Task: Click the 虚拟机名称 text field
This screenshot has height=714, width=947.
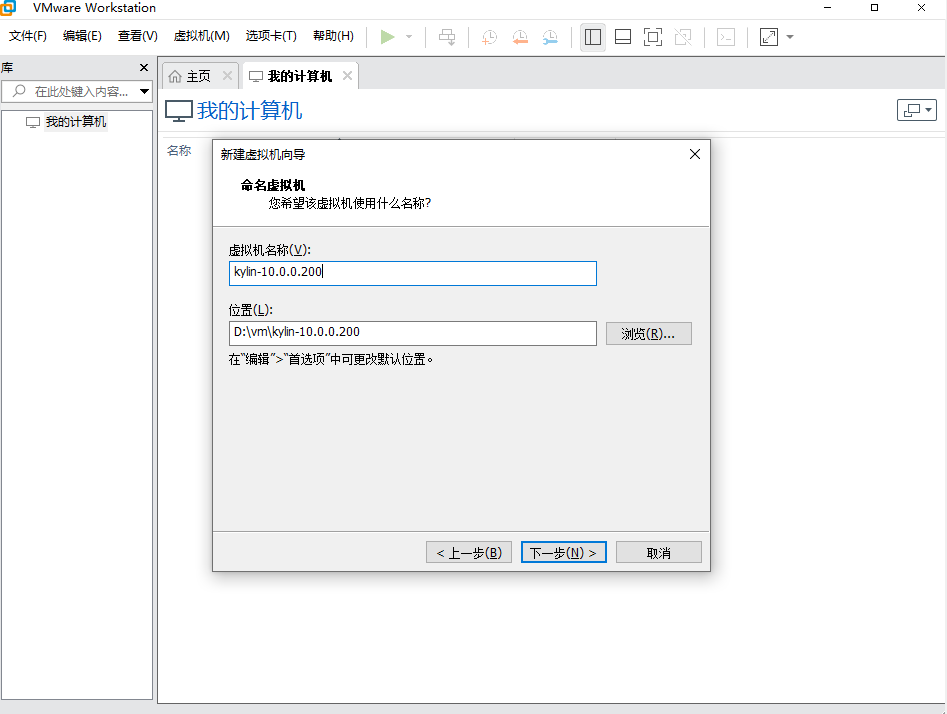Action: pos(413,273)
